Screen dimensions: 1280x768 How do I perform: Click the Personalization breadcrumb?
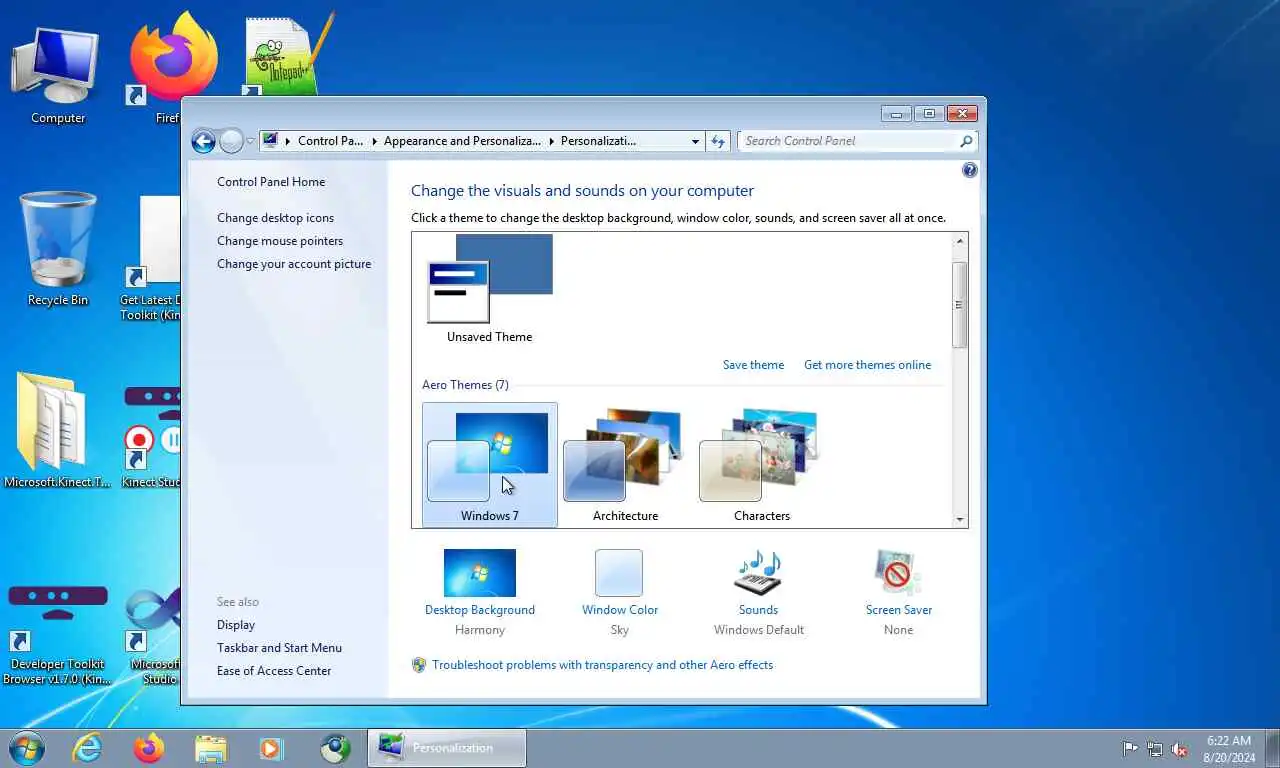click(598, 141)
